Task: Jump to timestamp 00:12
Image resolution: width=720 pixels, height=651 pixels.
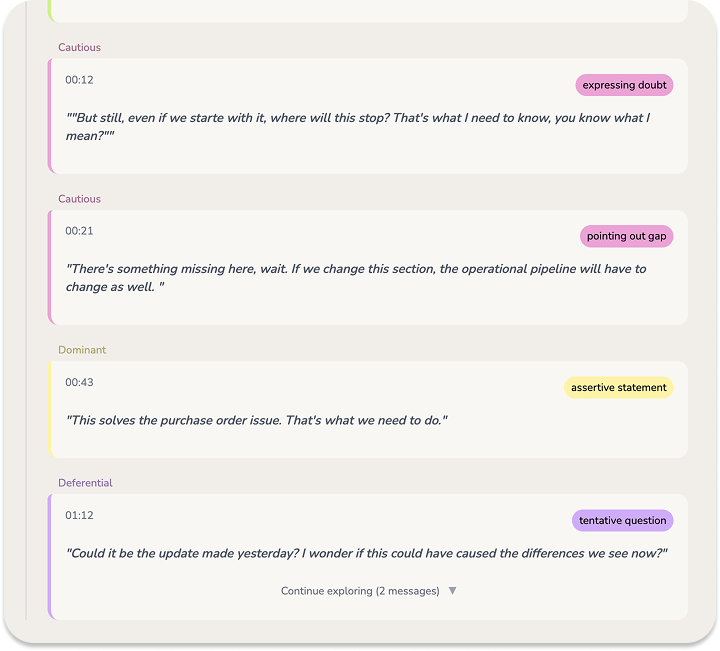Action: 79,80
